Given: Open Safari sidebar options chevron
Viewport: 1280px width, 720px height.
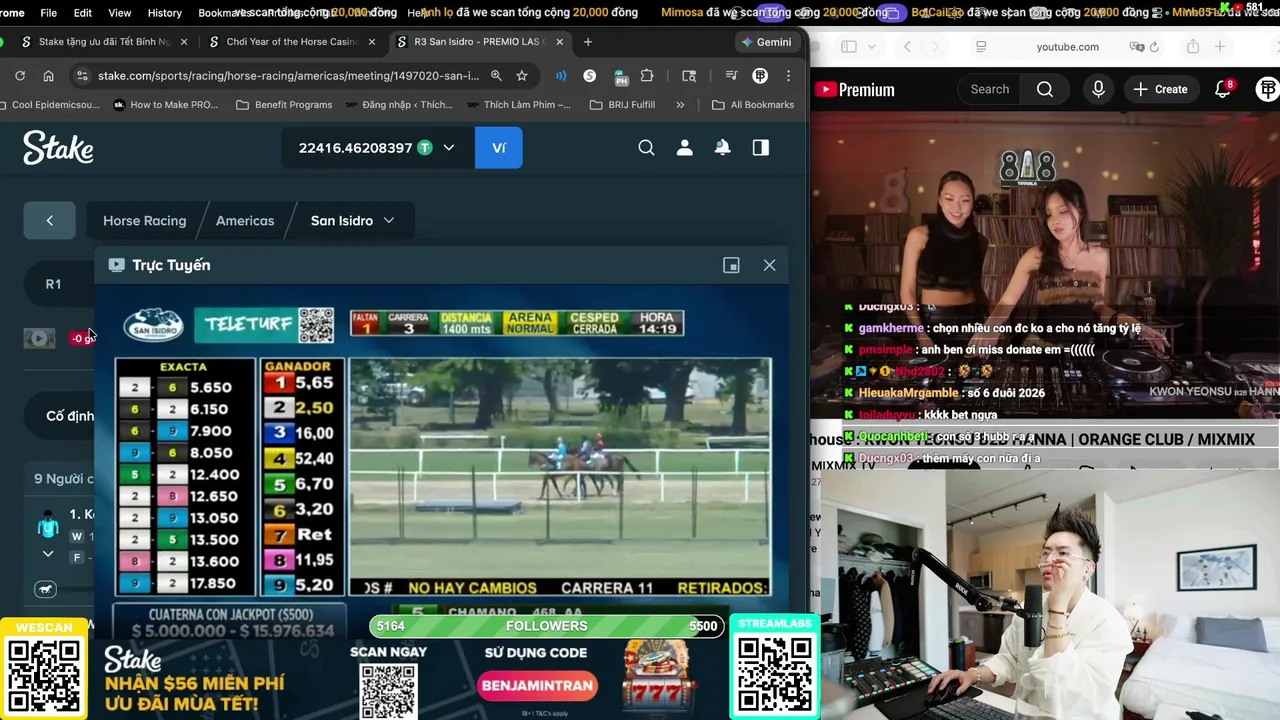Looking at the screenshot, I should pyautogui.click(x=871, y=47).
